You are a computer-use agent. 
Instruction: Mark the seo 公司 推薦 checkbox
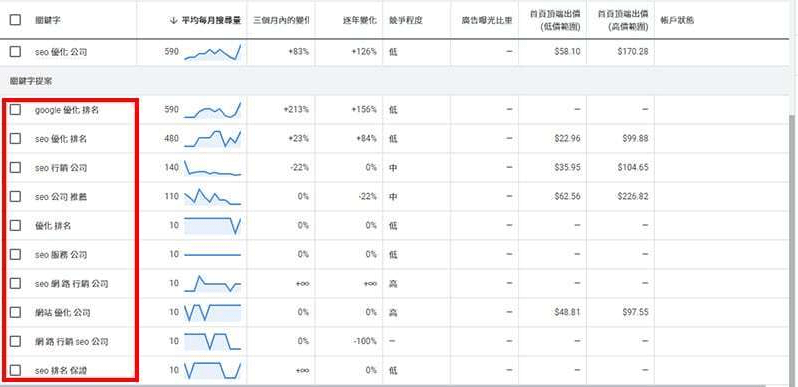click(x=16, y=196)
